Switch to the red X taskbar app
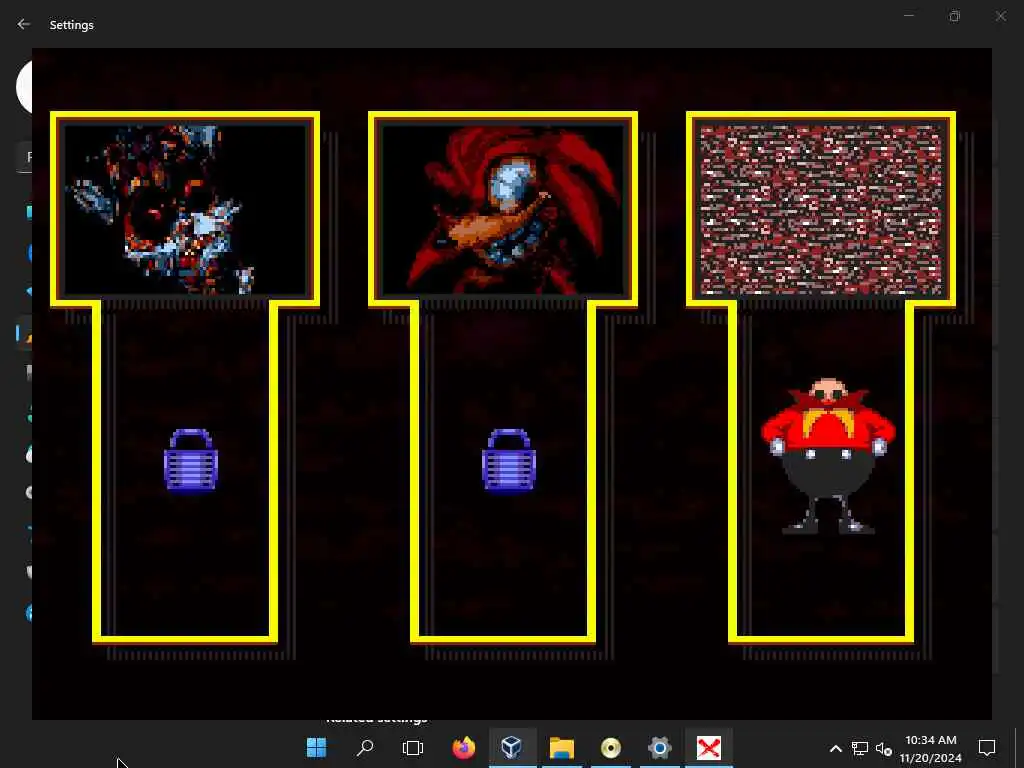The width and height of the screenshot is (1024, 768). [x=709, y=748]
